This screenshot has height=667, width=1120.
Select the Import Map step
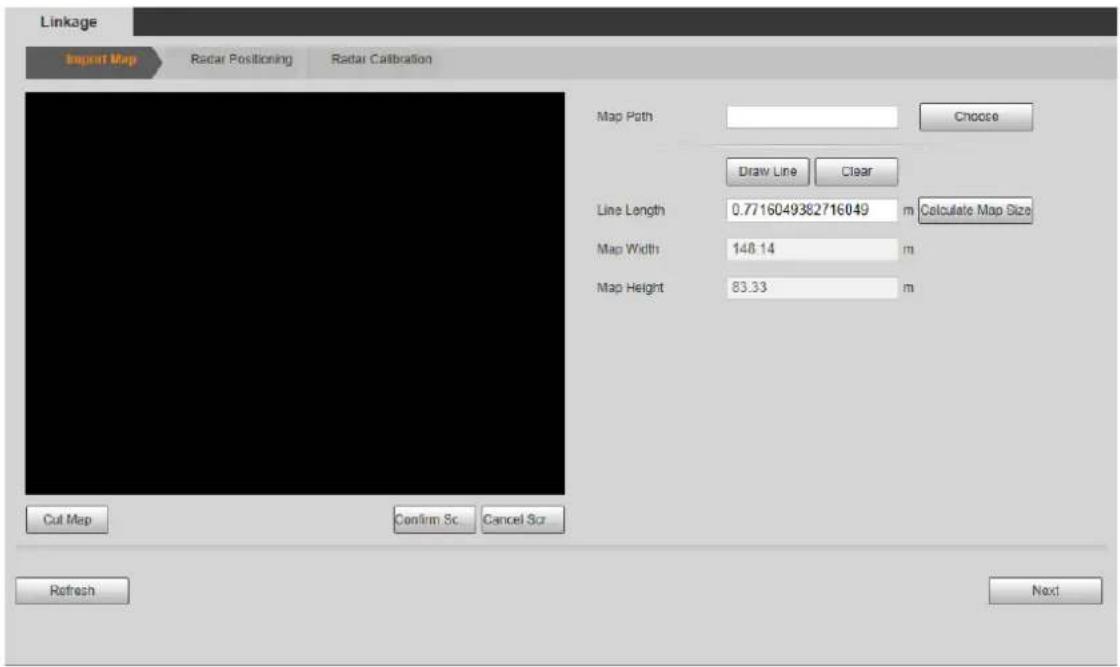pos(94,60)
